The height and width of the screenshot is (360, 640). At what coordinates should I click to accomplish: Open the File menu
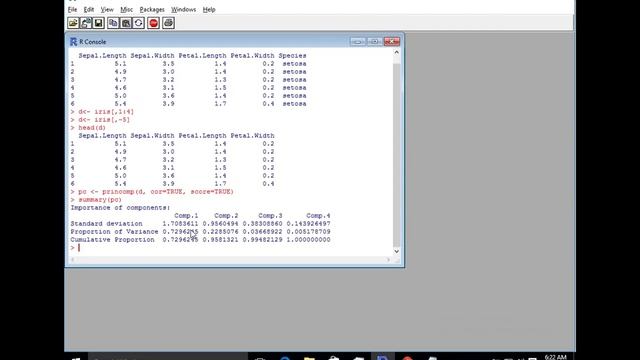72,9
